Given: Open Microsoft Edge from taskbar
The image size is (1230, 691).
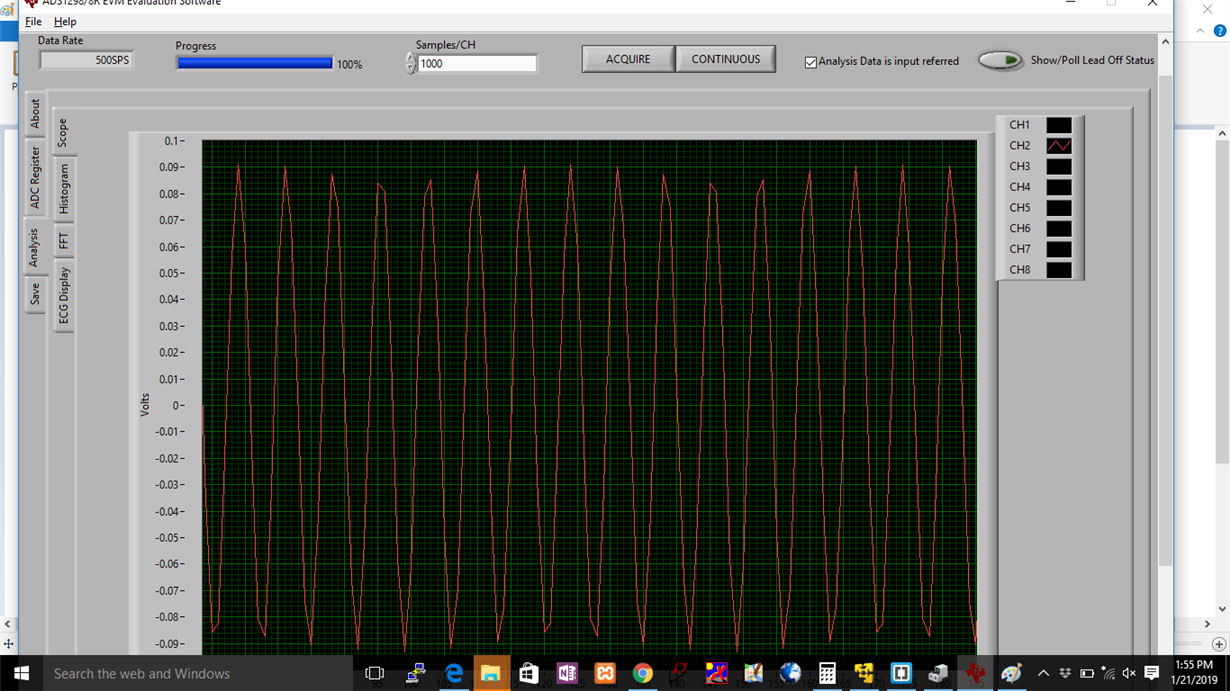Looking at the screenshot, I should [x=454, y=674].
